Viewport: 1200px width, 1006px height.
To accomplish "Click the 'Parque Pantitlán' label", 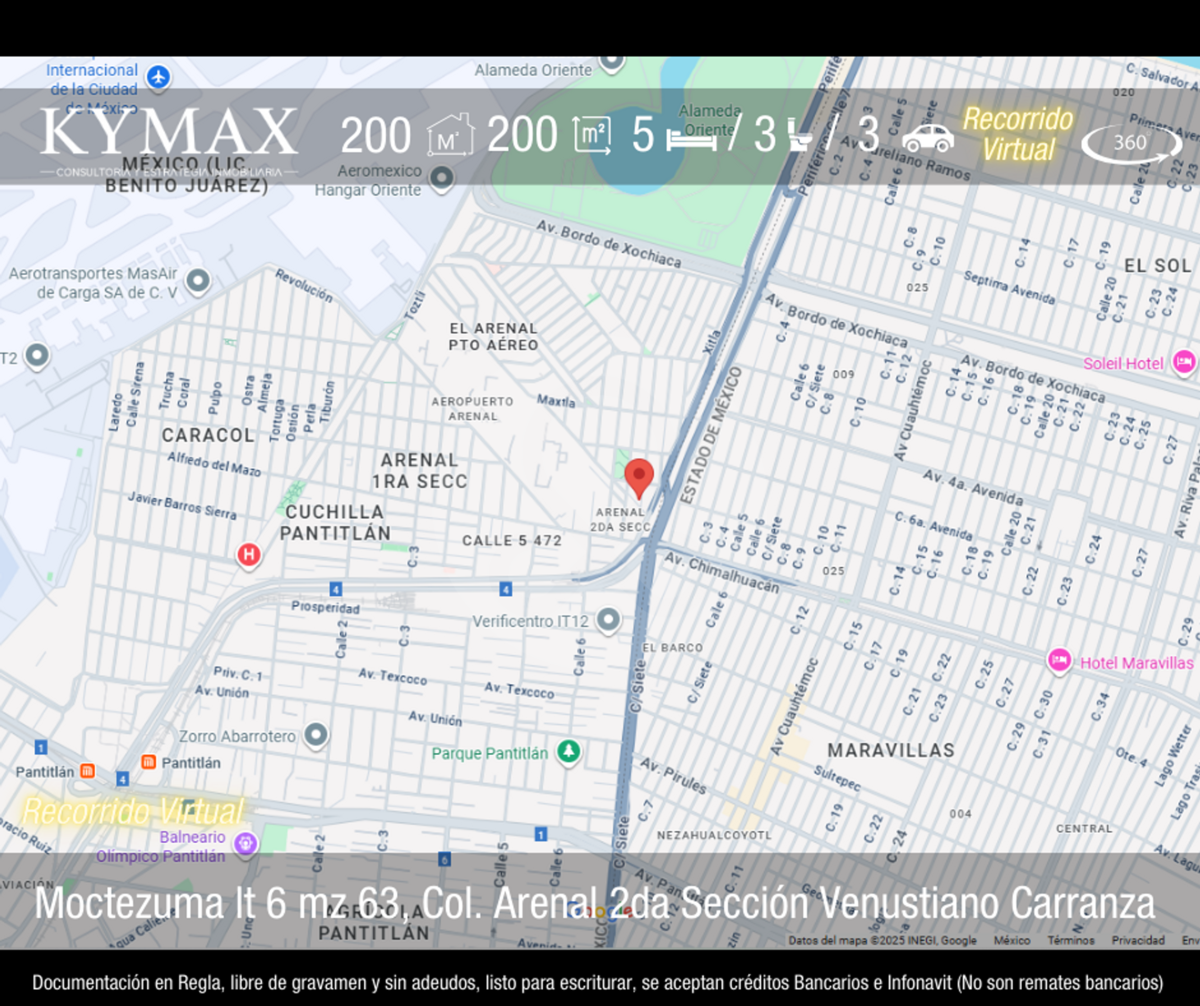I will [490, 753].
